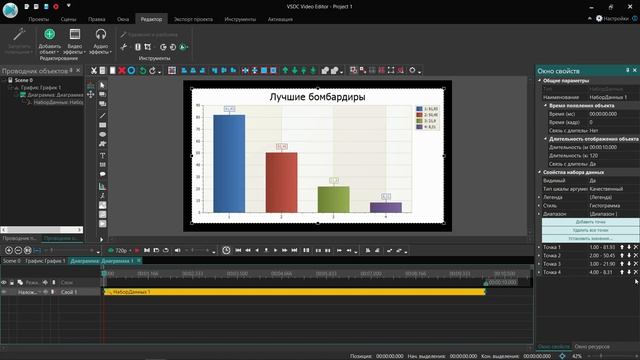The image size is (640, 360).
Task: Click Добавить точку button
Action: tap(590, 222)
